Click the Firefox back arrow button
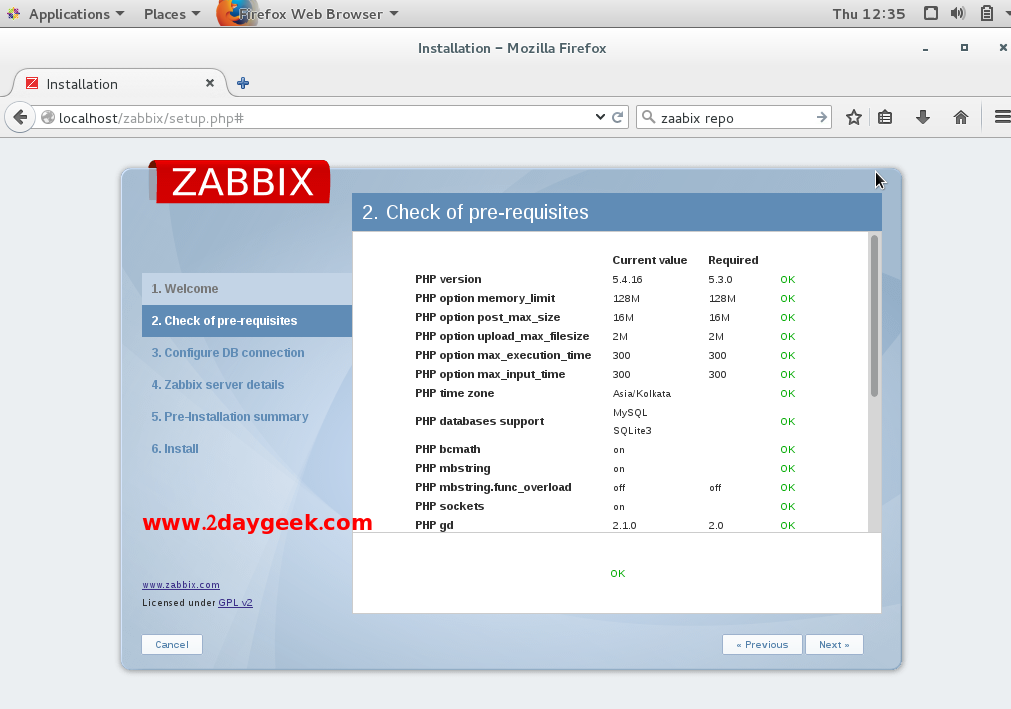 pos(20,117)
